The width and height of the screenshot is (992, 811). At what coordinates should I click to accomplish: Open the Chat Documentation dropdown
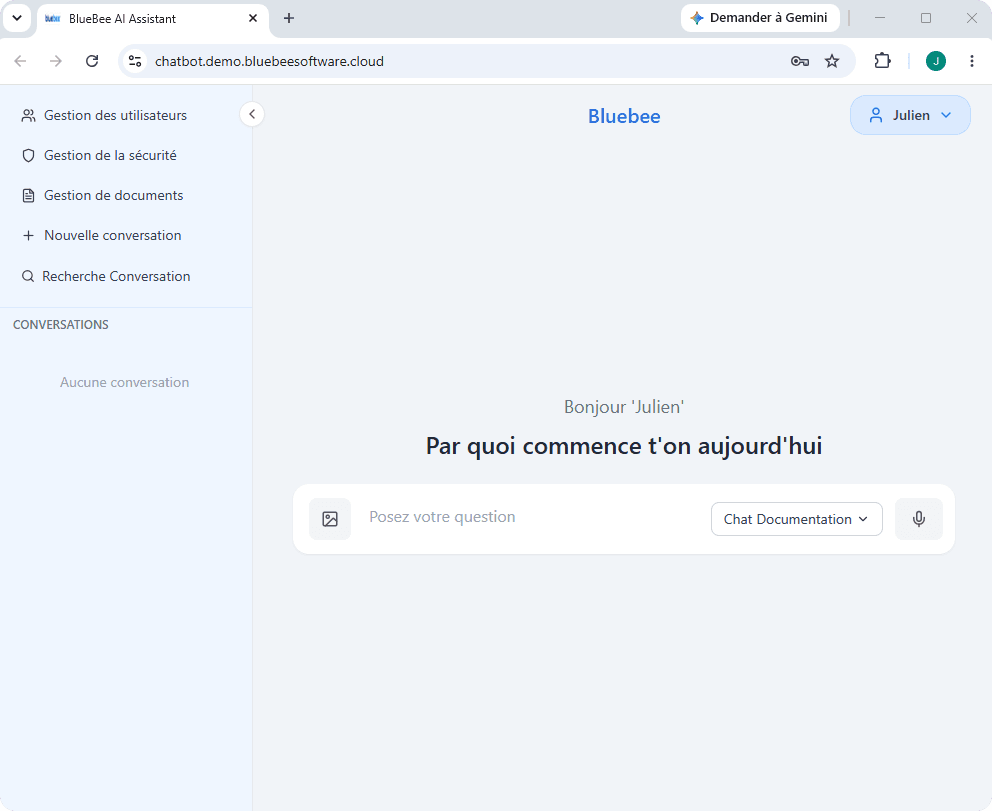point(797,519)
